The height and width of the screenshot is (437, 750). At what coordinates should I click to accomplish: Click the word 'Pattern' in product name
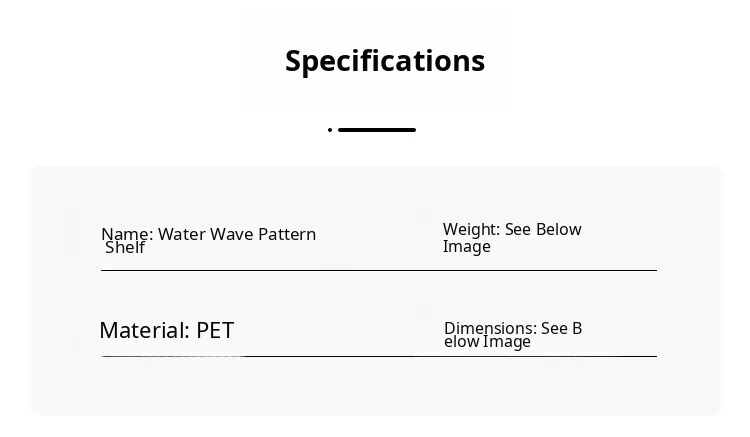pyautogui.click(x=287, y=234)
